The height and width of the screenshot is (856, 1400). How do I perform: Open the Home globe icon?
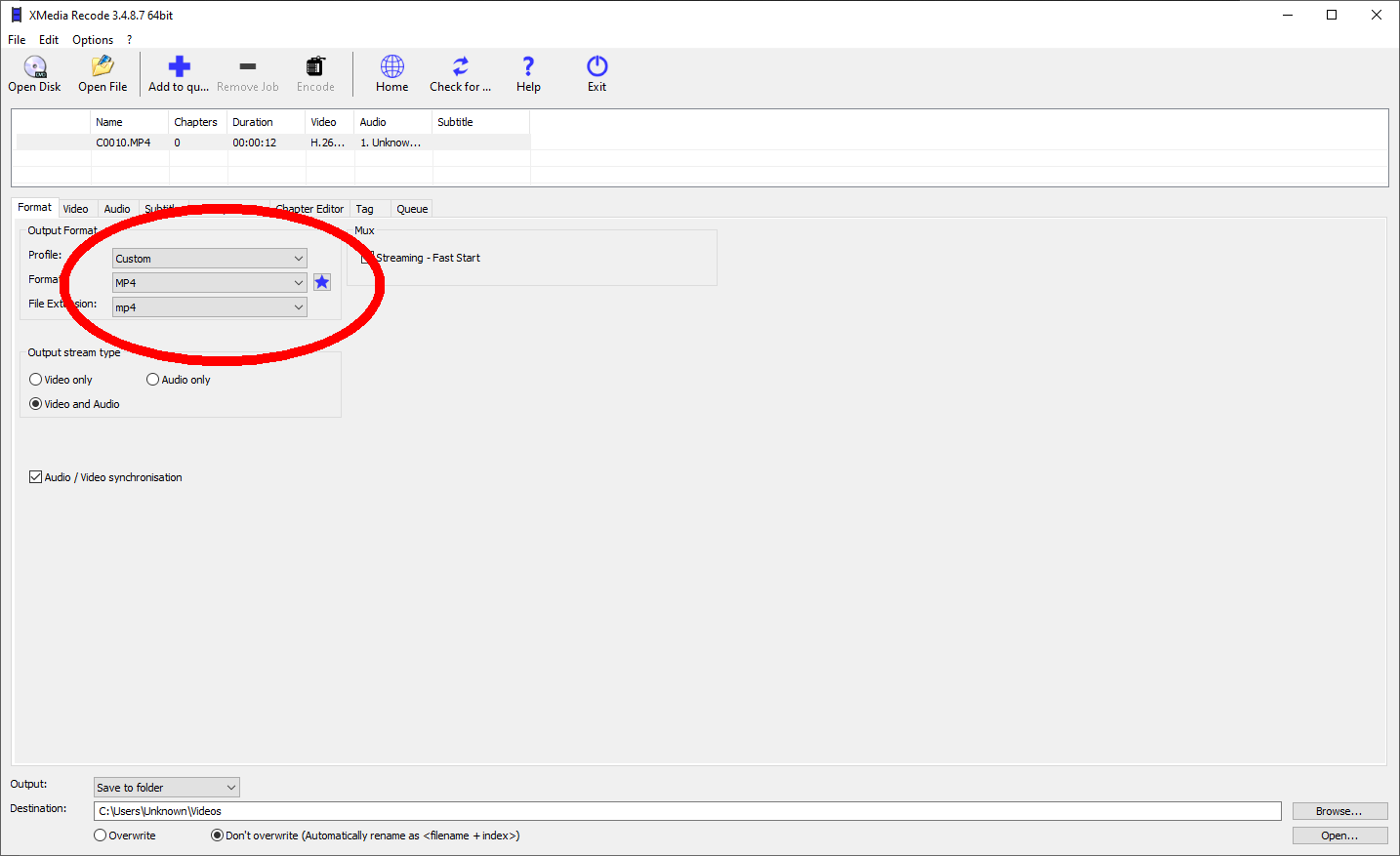(392, 66)
